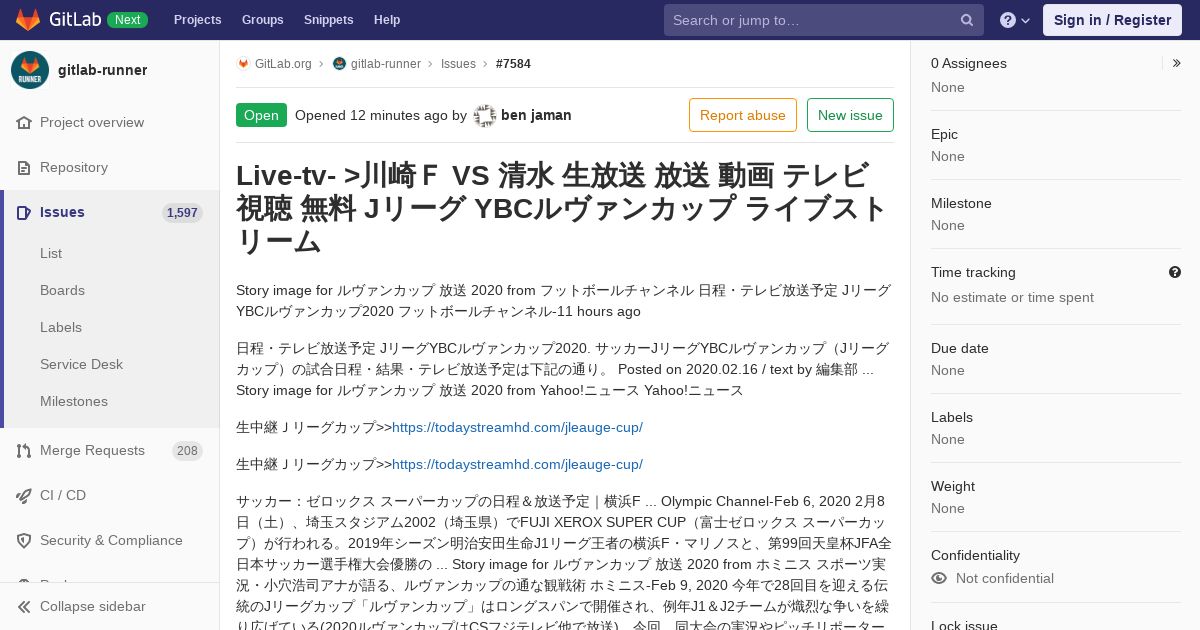This screenshot has width=1200, height=630.
Task: Open the Service Desk submenu item
Action: [81, 364]
